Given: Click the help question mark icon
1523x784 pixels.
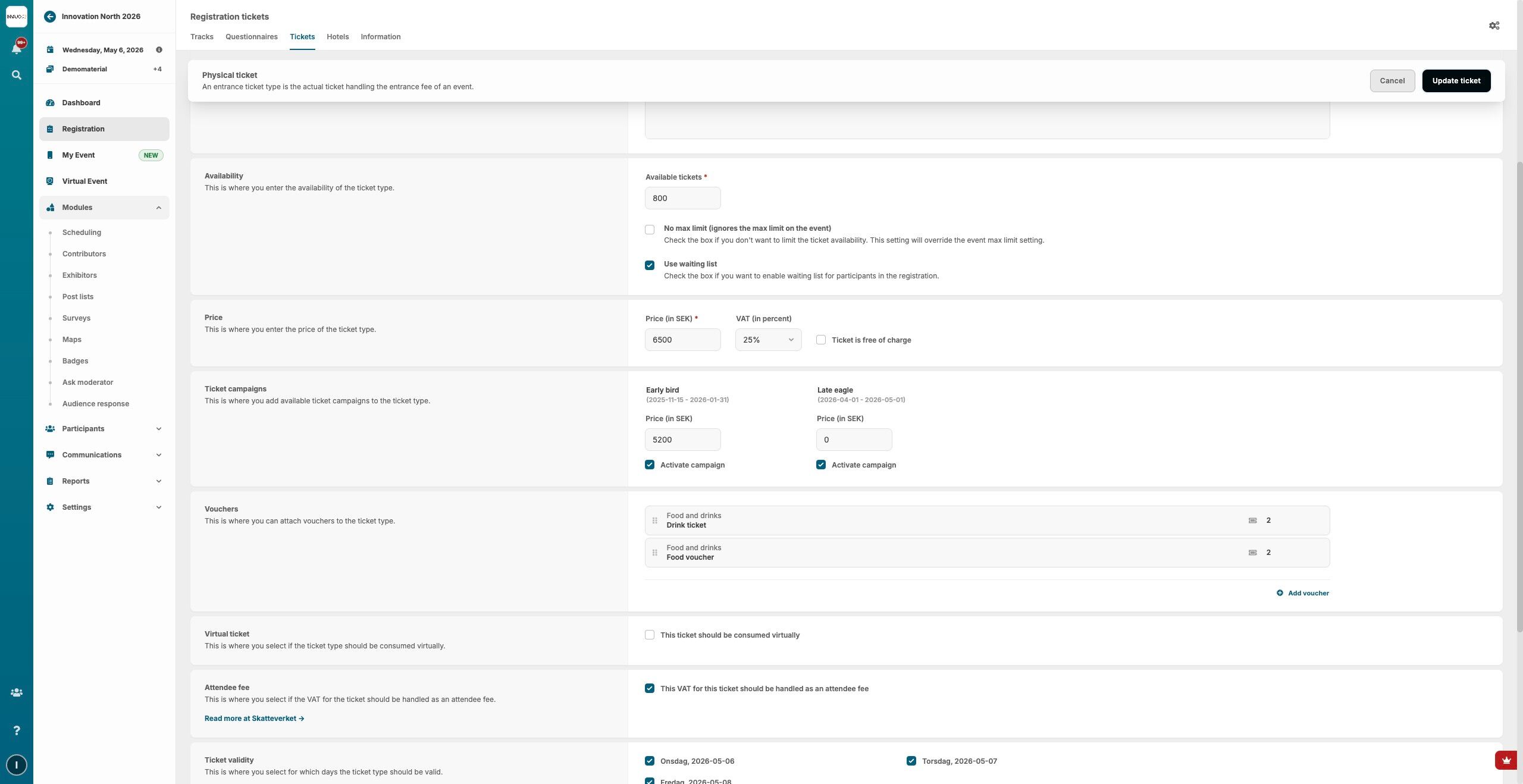Looking at the screenshot, I should click(x=17, y=730).
